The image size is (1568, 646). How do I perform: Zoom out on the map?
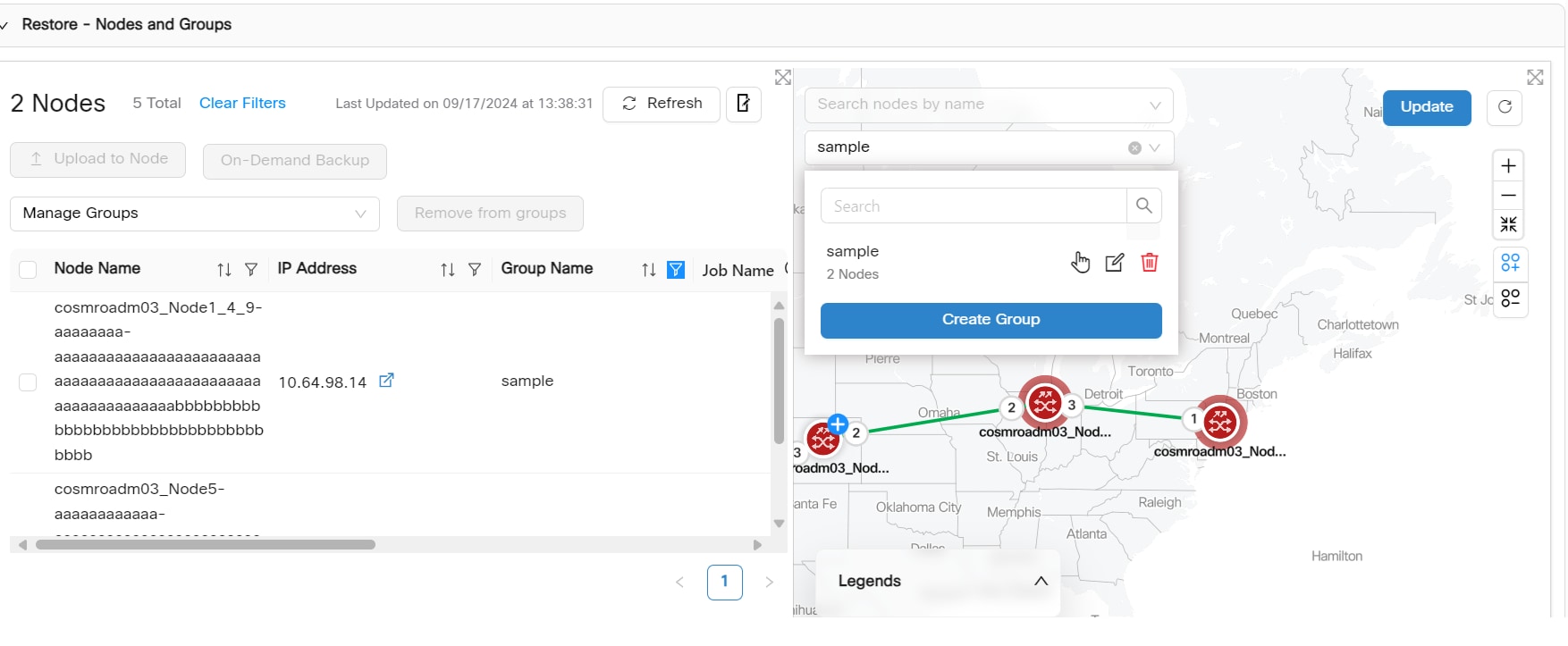coord(1509,196)
